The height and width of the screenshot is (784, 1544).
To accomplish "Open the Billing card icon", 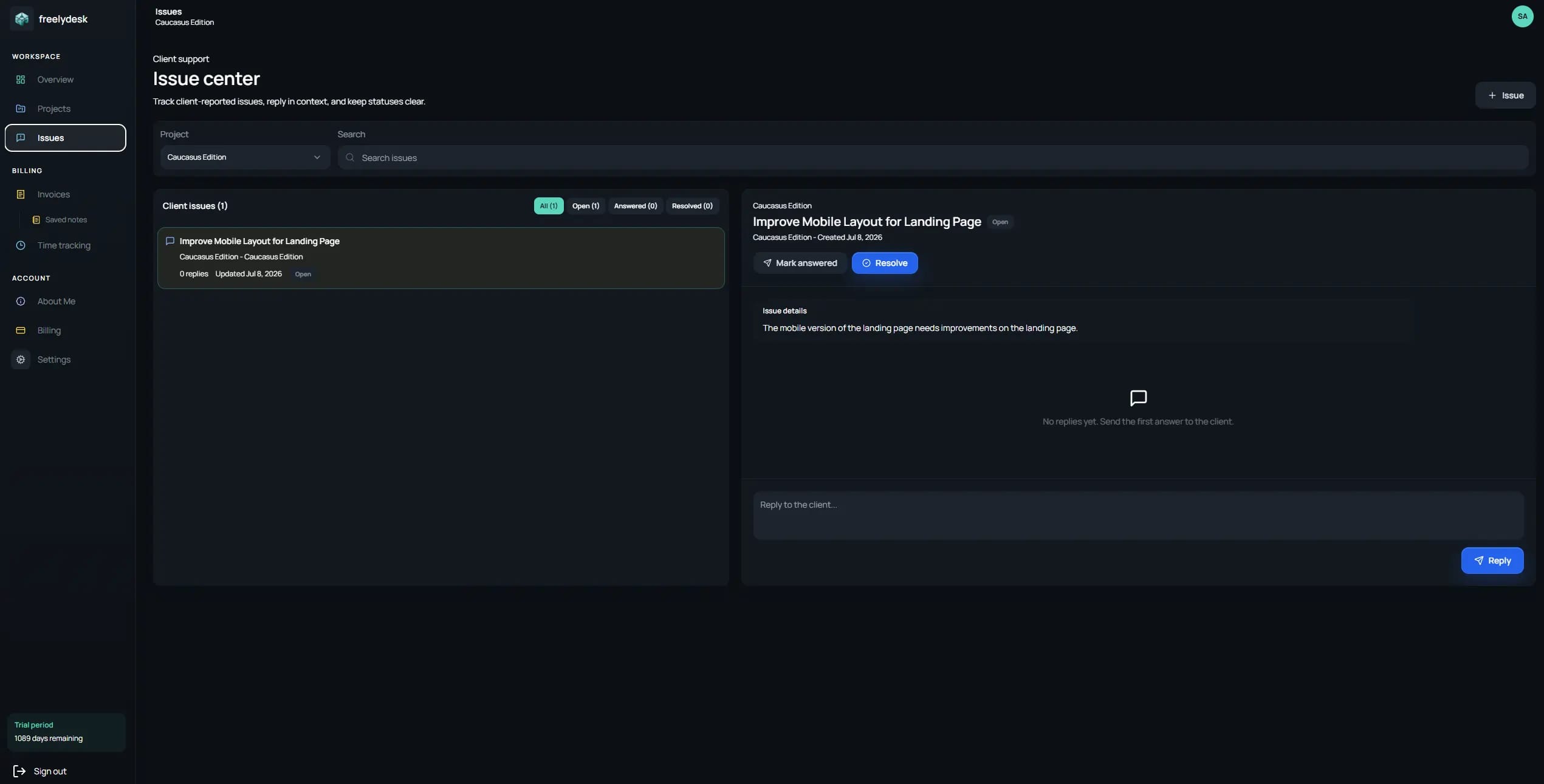I will [x=21, y=330].
